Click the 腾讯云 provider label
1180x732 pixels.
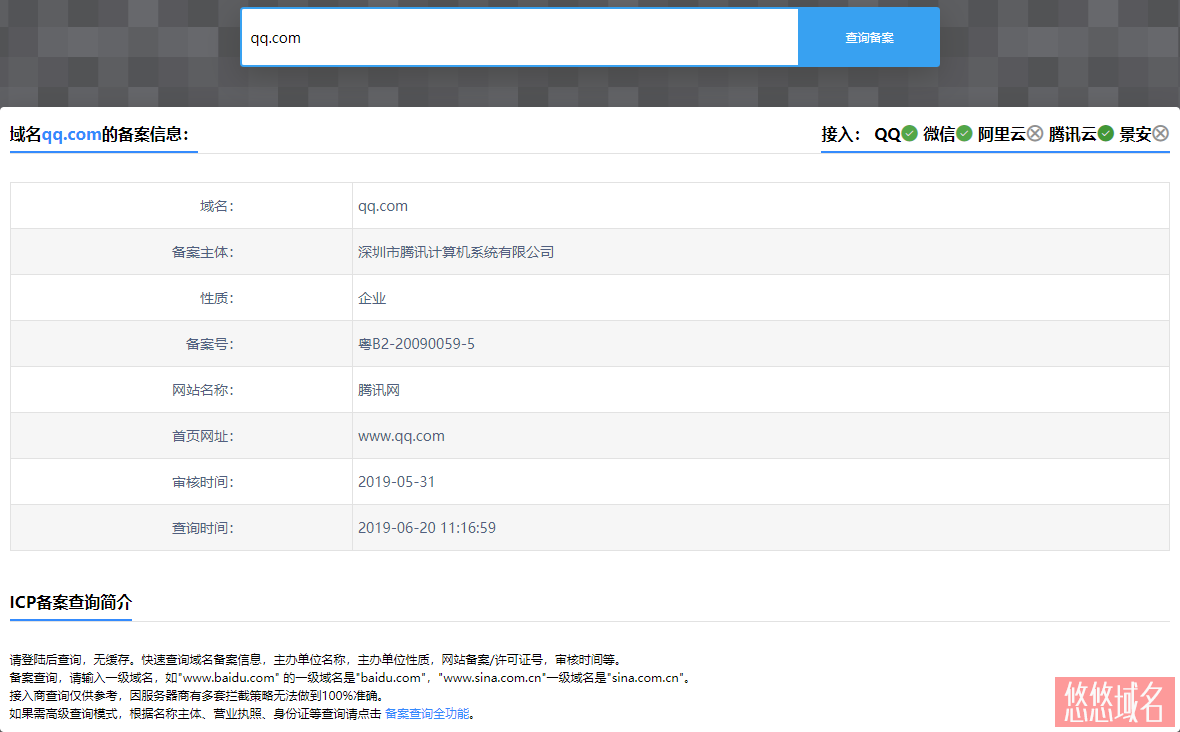1072,135
